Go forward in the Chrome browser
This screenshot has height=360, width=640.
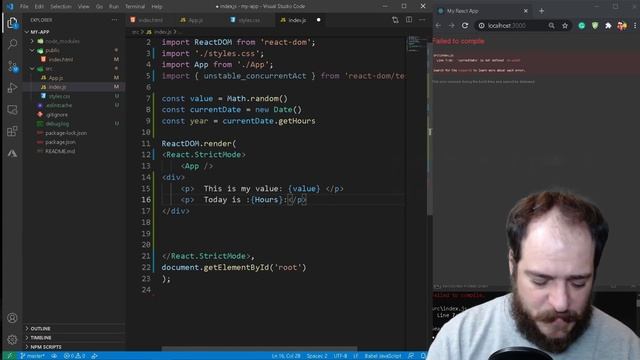click(x=451, y=25)
